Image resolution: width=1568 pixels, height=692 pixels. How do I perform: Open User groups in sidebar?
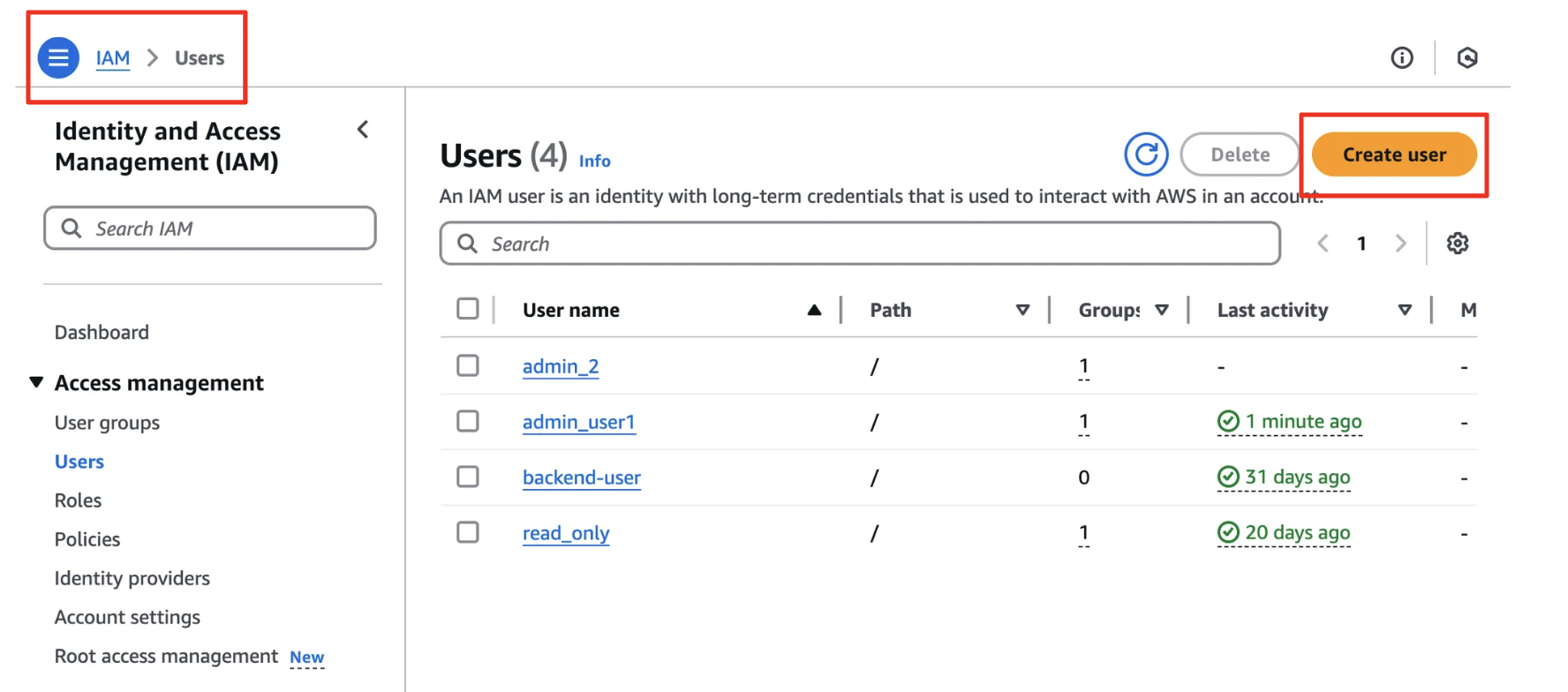coord(107,423)
